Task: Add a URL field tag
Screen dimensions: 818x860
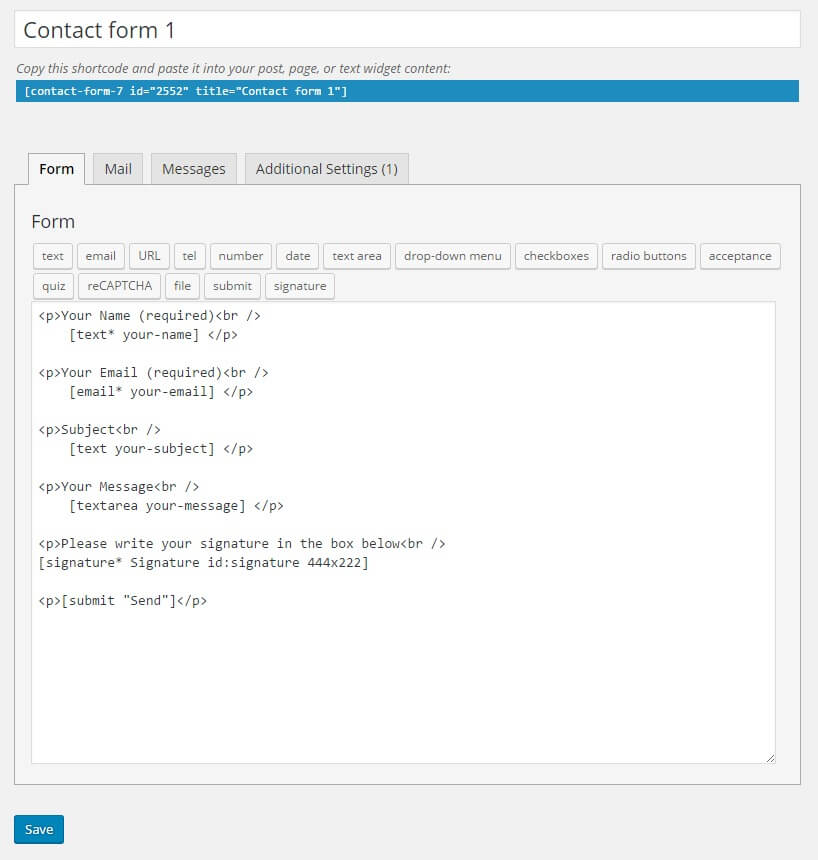Action: pos(149,256)
